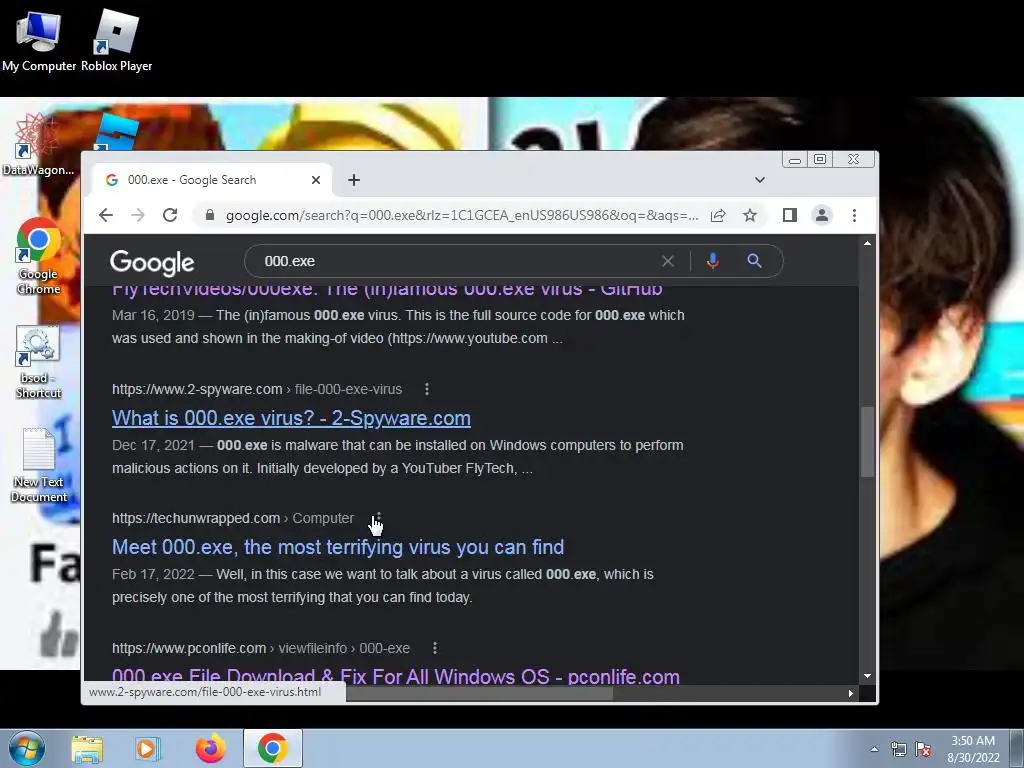
Task: Select DataWagon desktop shortcut
Action: coord(38,145)
